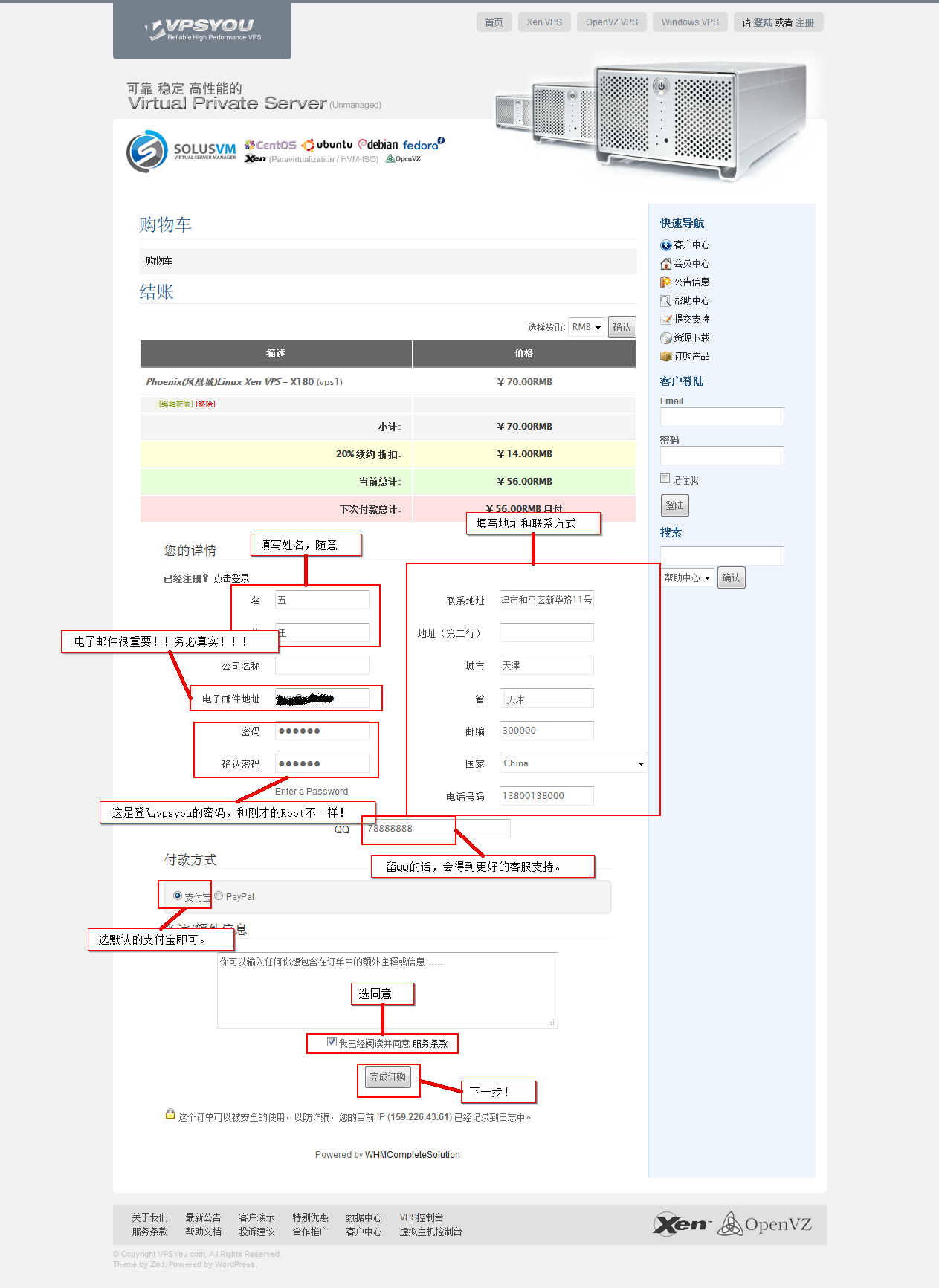Viewport: 939px width, 1288px height.
Task: Click the VPSYOU logo in header
Action: tap(202, 30)
